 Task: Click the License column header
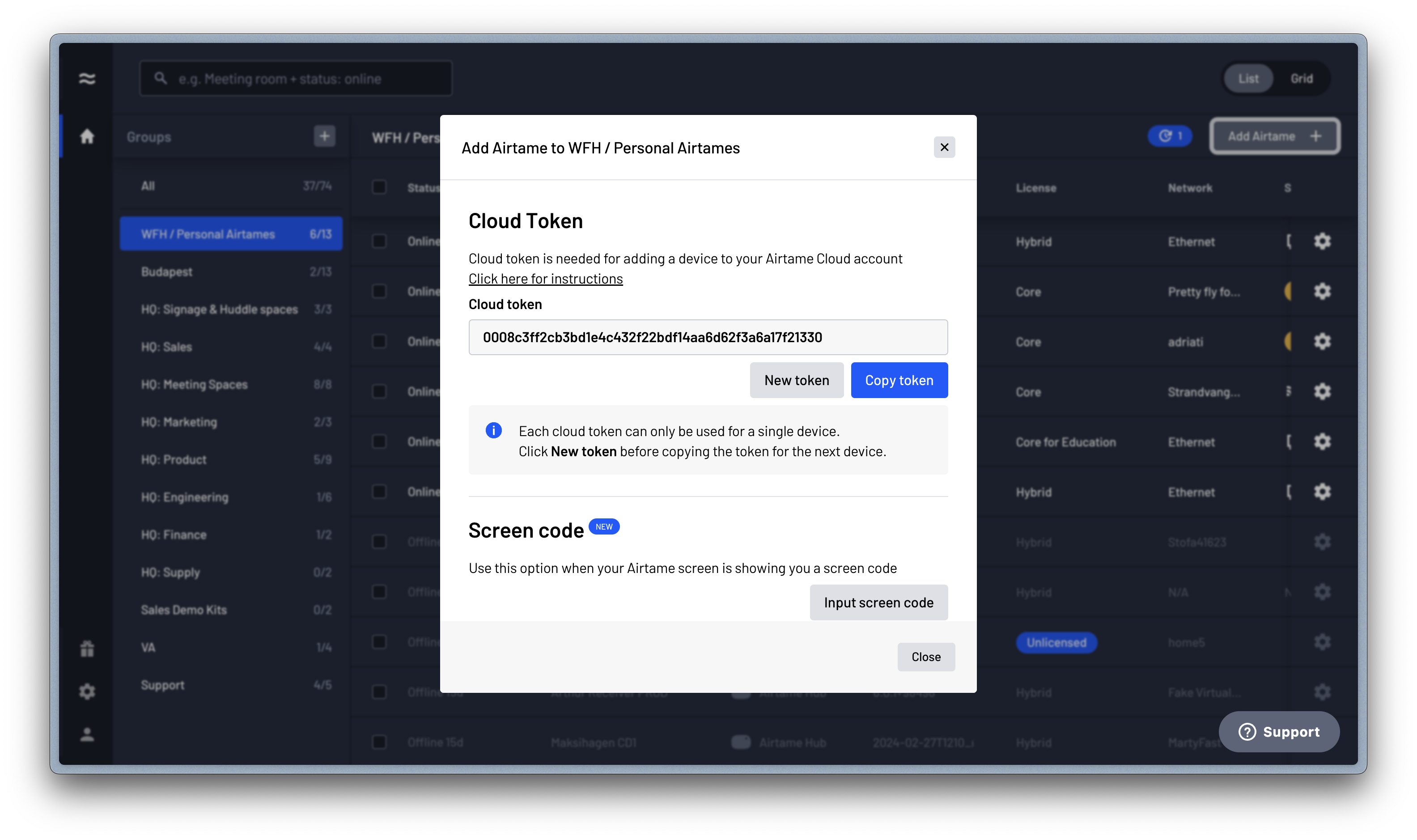pyautogui.click(x=1035, y=188)
